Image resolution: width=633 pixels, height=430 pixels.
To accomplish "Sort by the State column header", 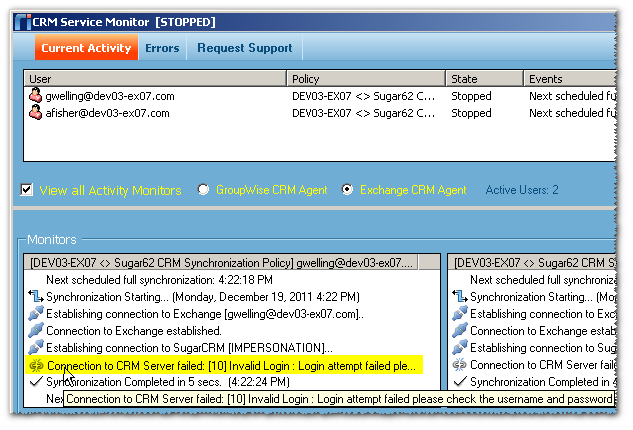I will [x=484, y=79].
